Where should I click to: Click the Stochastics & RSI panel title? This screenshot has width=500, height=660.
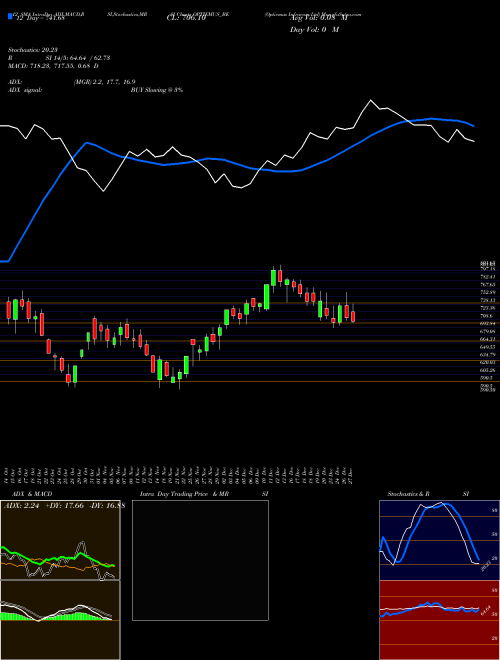tap(428, 494)
